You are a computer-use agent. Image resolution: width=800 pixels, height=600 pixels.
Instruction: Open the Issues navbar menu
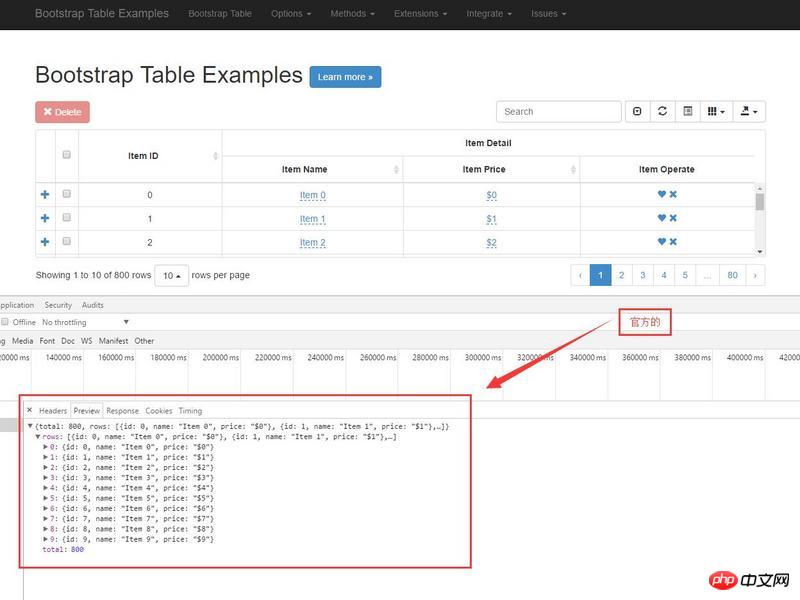[x=548, y=14]
